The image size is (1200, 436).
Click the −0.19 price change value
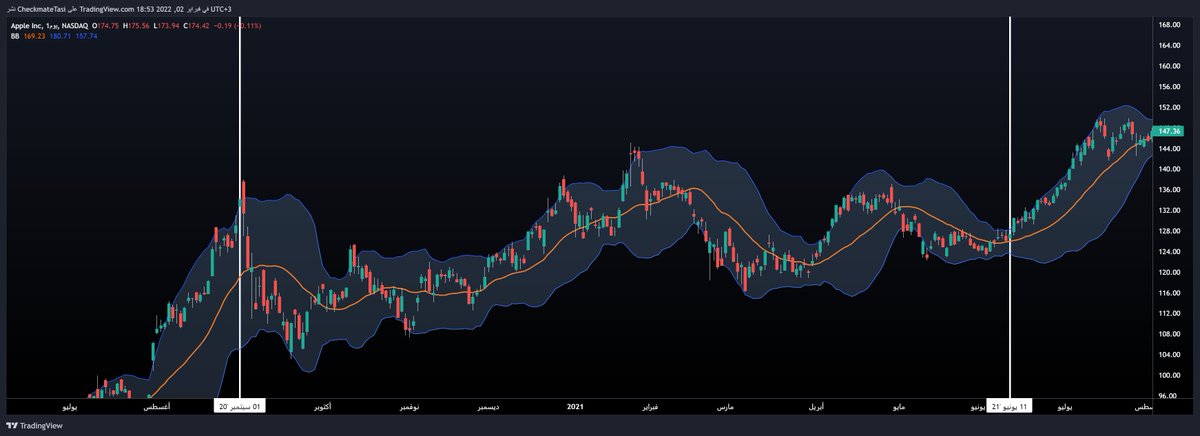[222, 26]
